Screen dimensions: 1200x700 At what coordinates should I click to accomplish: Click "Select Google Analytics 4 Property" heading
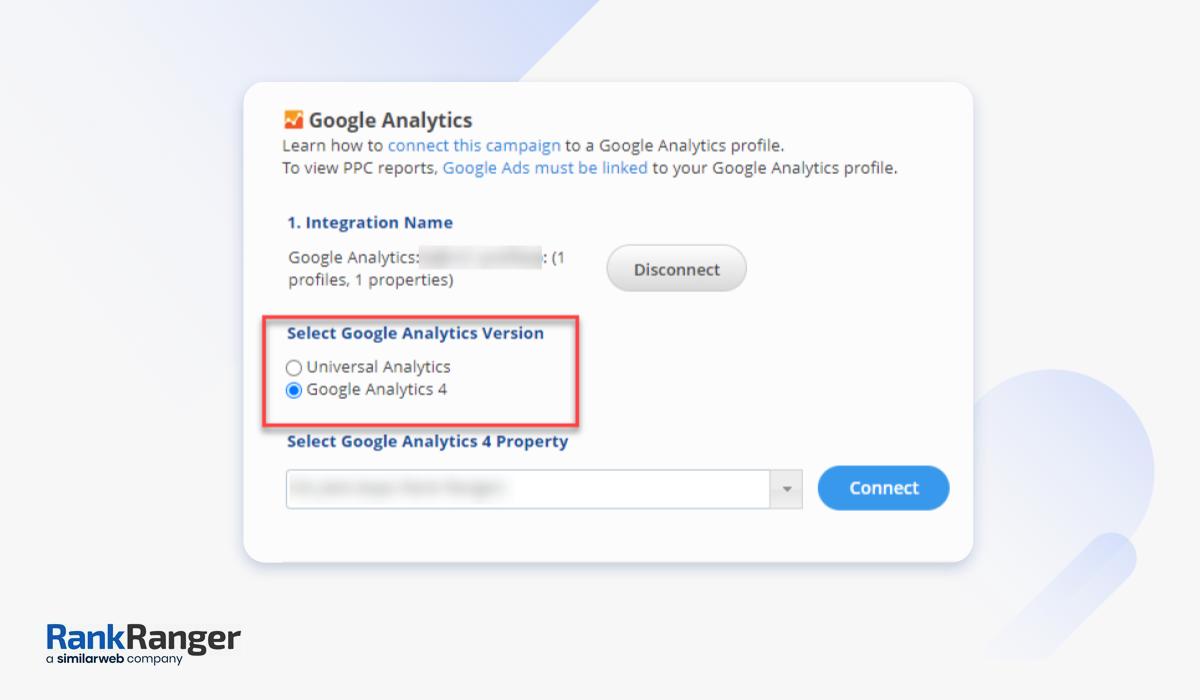point(427,441)
